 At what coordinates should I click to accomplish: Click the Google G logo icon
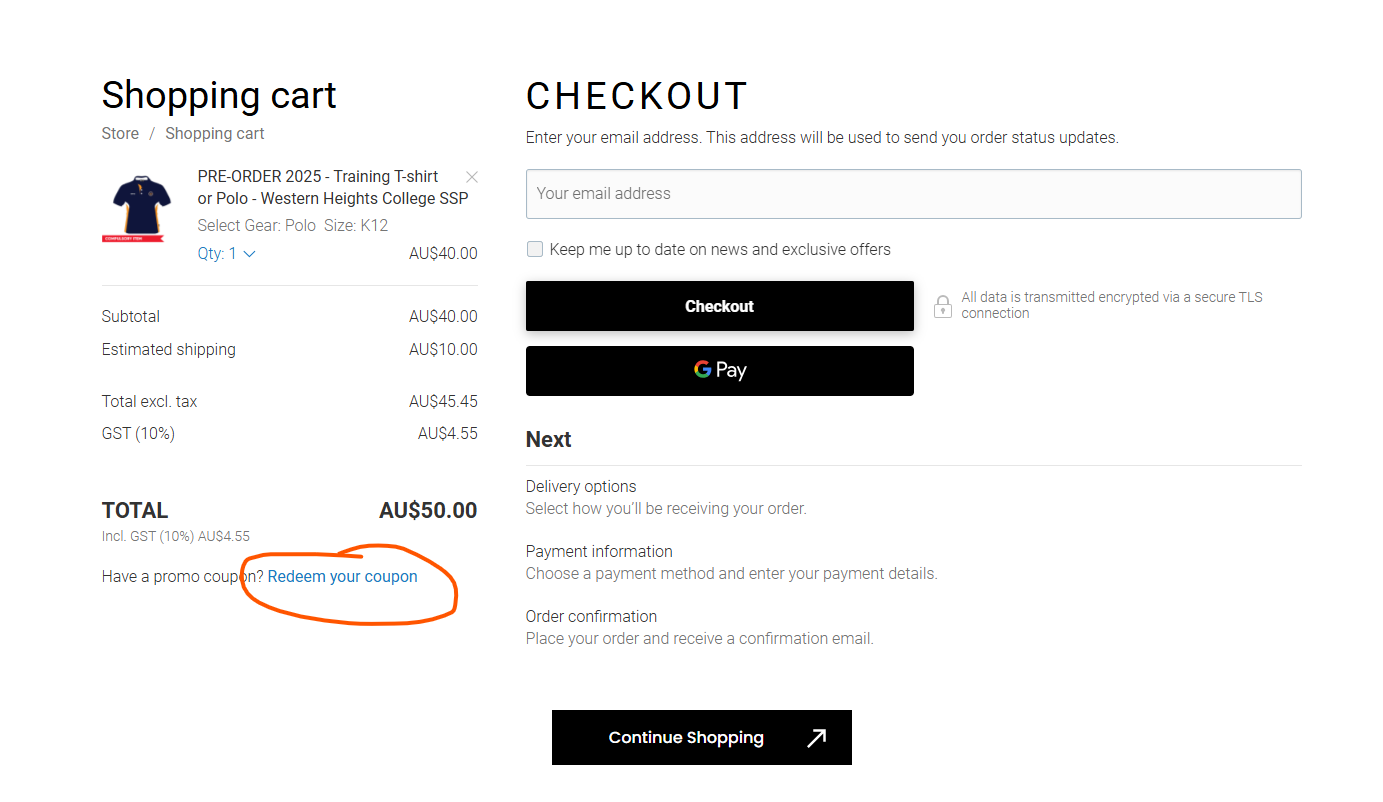[x=703, y=369]
